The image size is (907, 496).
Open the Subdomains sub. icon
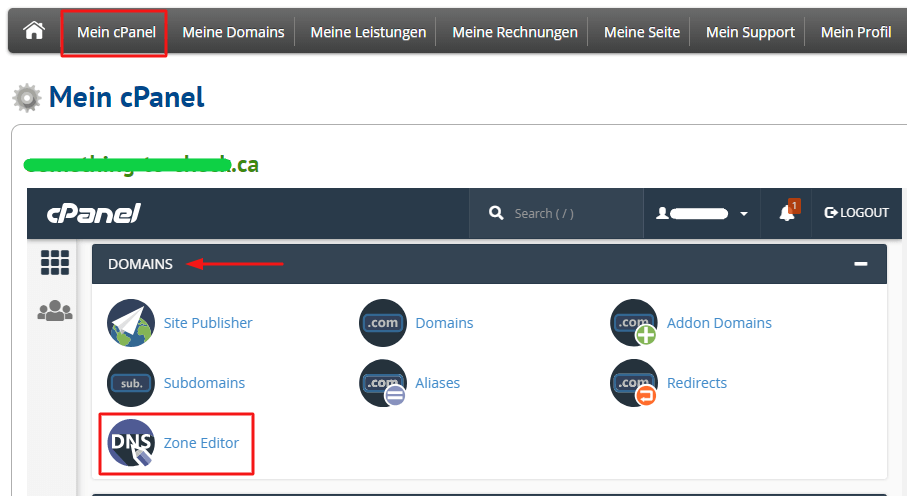point(131,383)
